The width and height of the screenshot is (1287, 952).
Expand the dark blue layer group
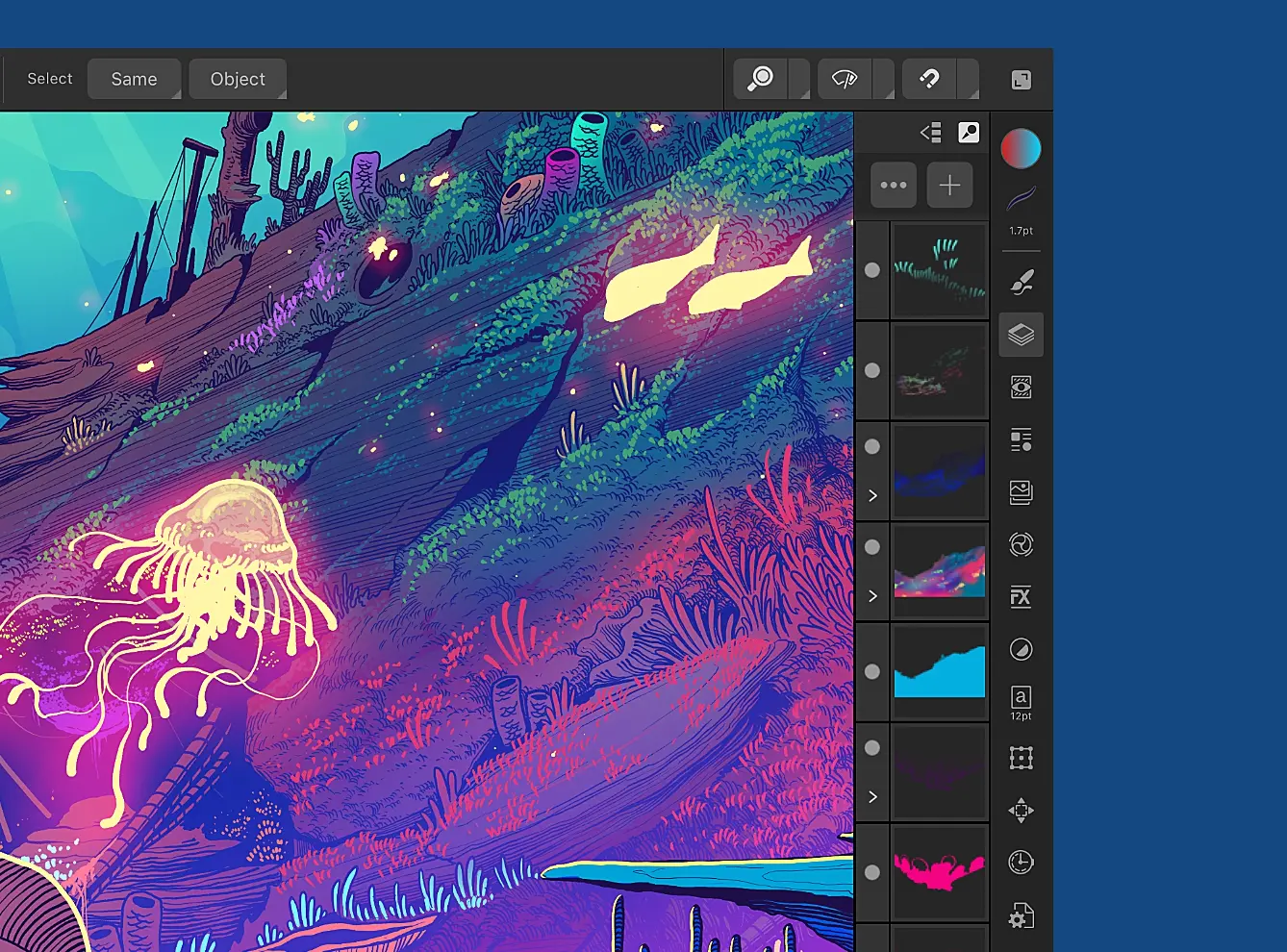(872, 496)
